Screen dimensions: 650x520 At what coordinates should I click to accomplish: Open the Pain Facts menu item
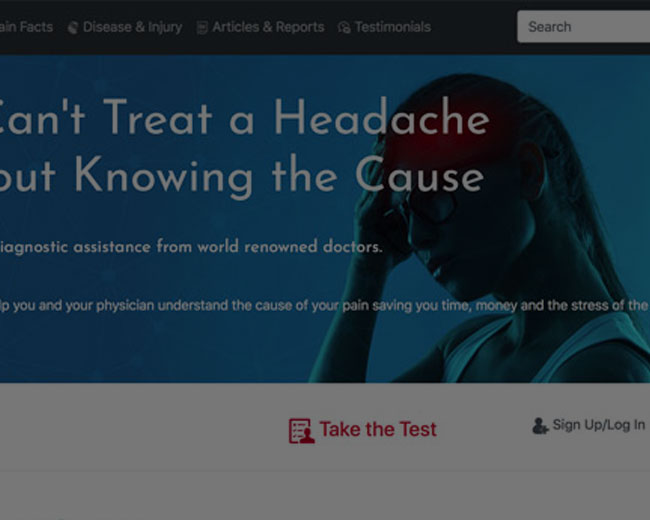point(26,27)
